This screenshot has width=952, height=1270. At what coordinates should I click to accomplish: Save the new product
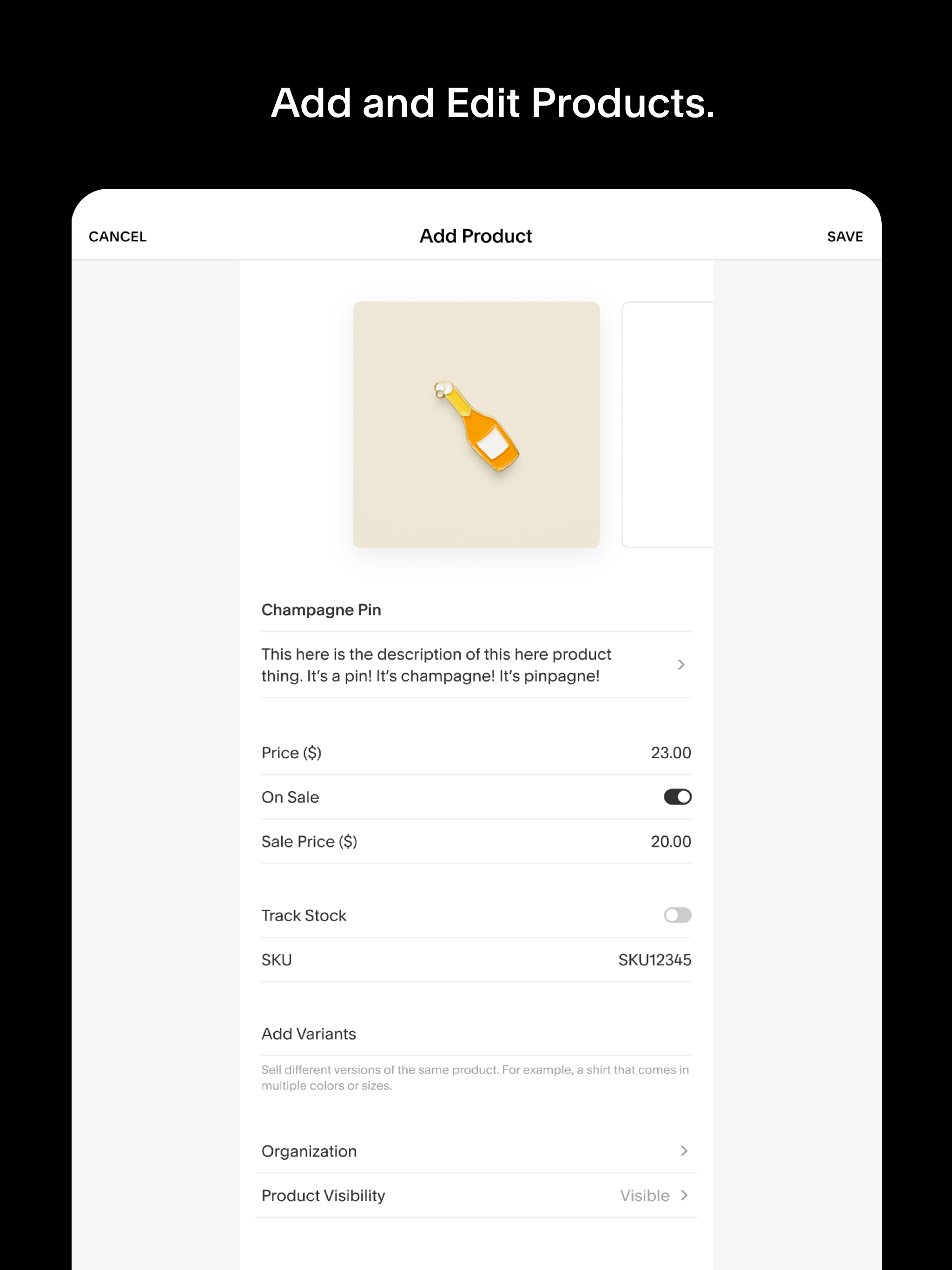[x=845, y=237]
